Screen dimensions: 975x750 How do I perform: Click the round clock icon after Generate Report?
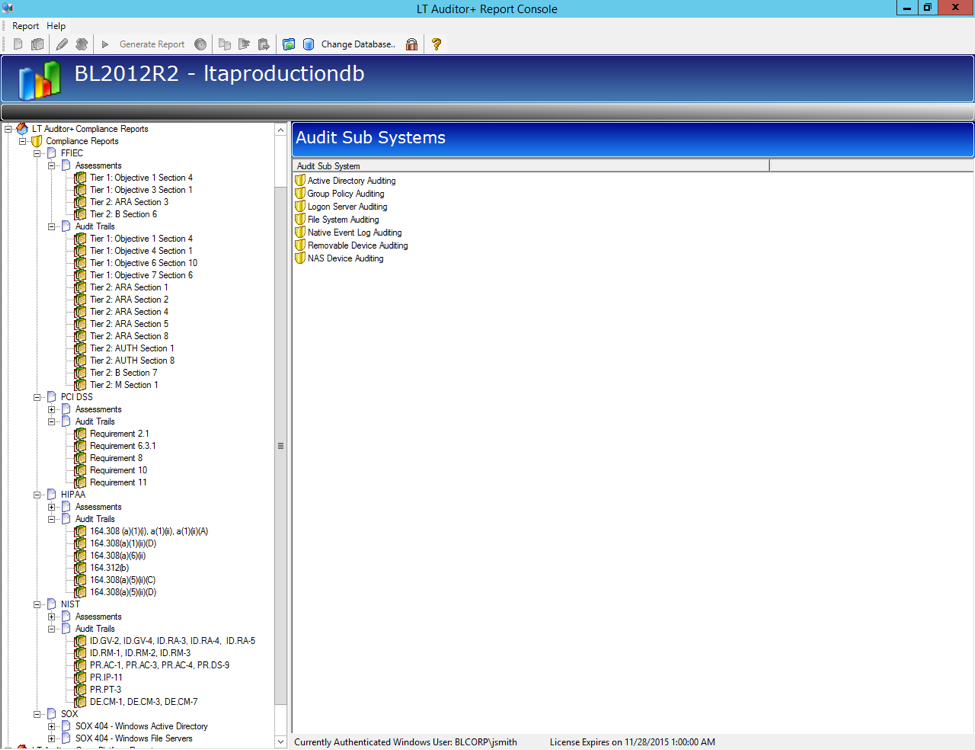point(200,44)
